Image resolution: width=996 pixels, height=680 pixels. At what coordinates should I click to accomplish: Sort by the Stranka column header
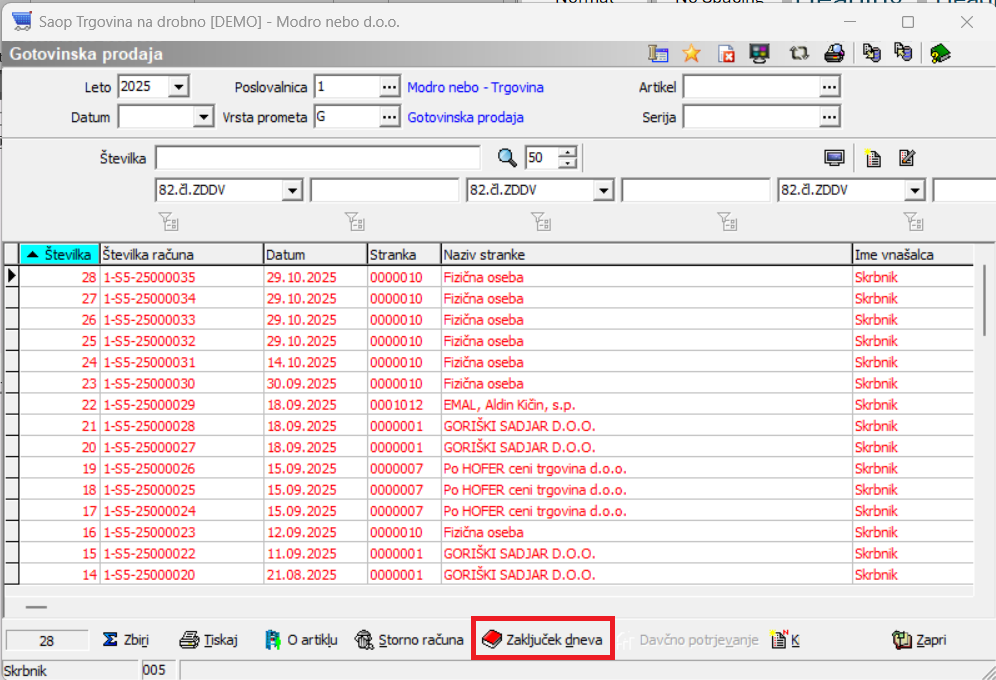tap(405, 255)
